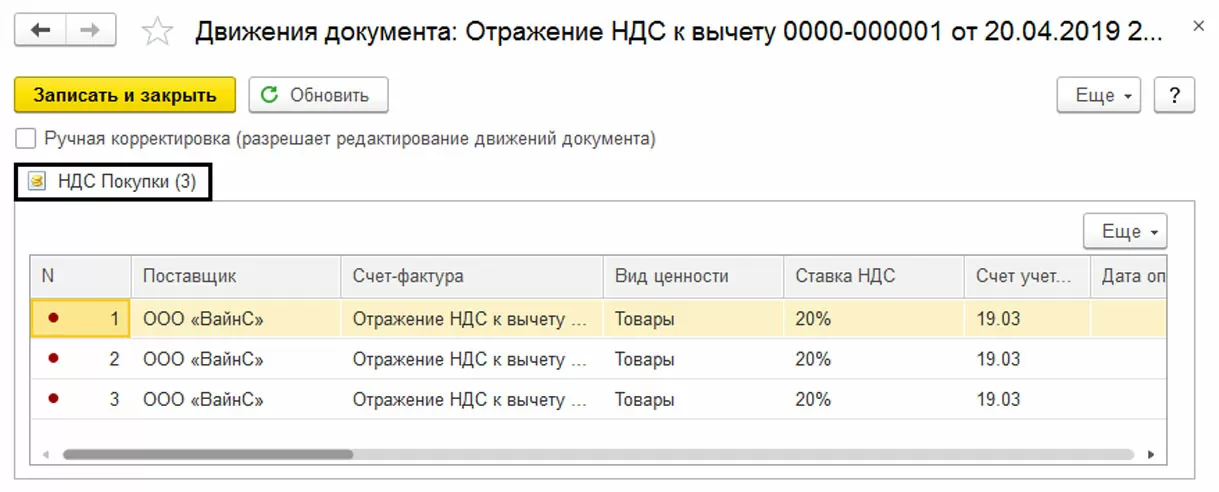The height and width of the screenshot is (492, 1219).
Task: Enable the Ручная корректировка checkbox
Action: (x=26, y=139)
